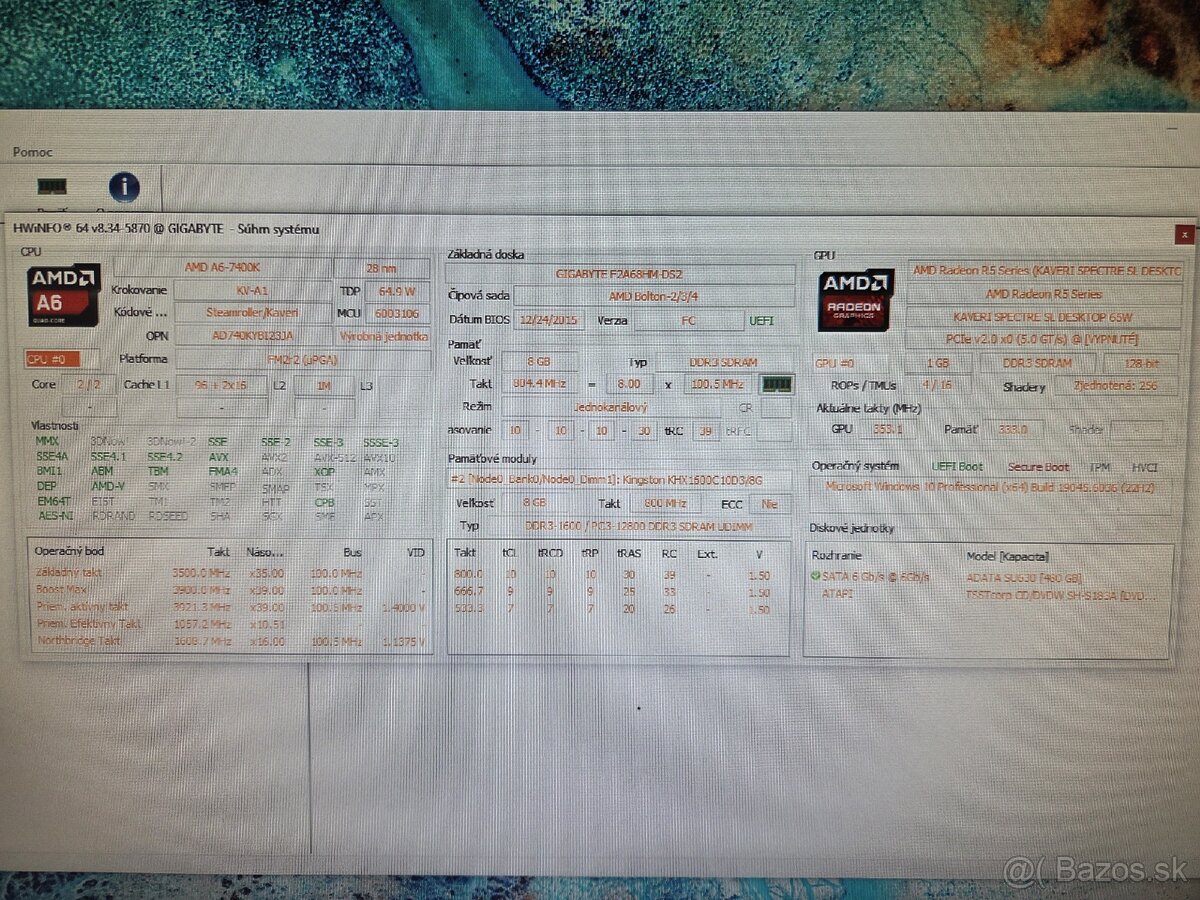Viewport: 1200px width, 900px height.
Task: Open the CPU #0 selector dropdown
Action: (x=62, y=359)
